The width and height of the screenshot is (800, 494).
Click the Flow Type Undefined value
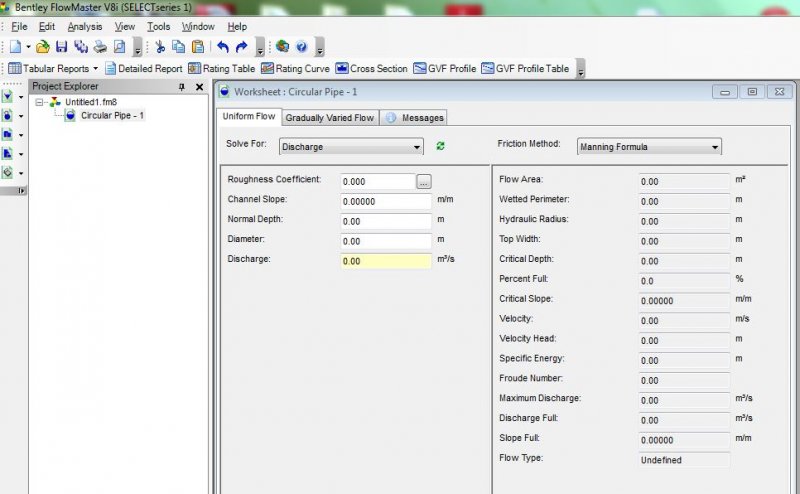(x=684, y=460)
